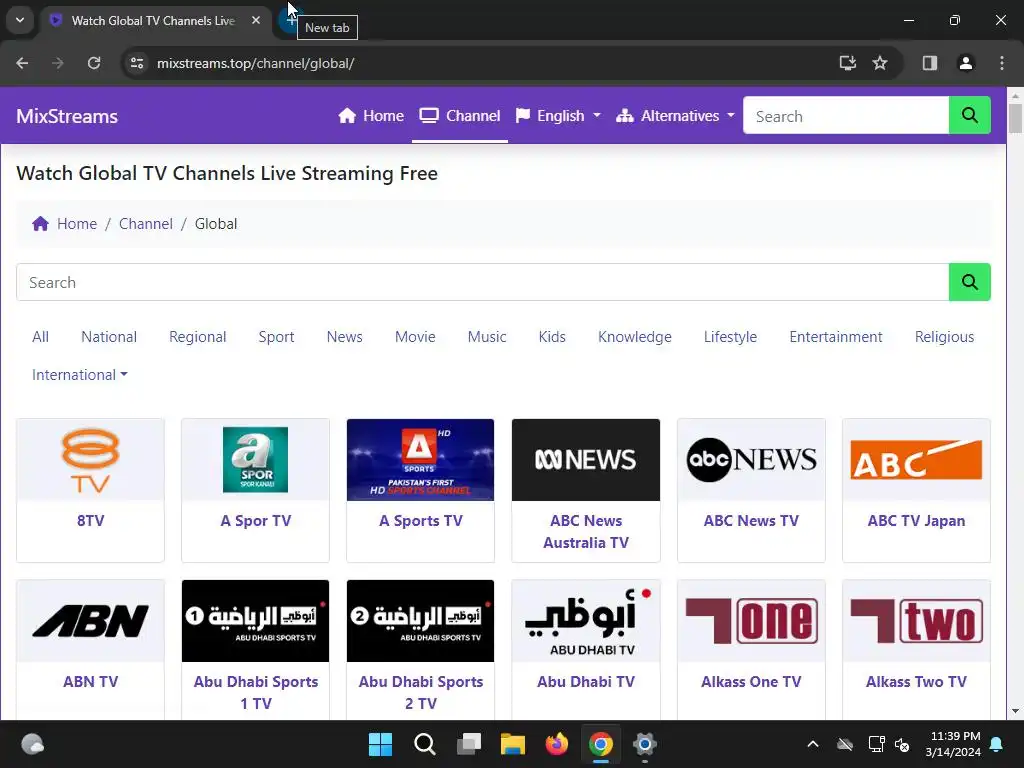The image size is (1024, 768).
Task: Expand the Alternatives dropdown
Action: pyautogui.click(x=675, y=116)
